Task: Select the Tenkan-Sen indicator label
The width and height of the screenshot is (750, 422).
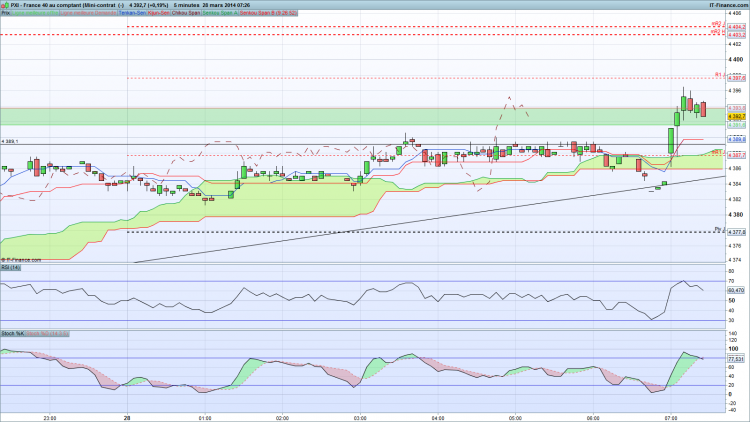Action: point(132,13)
